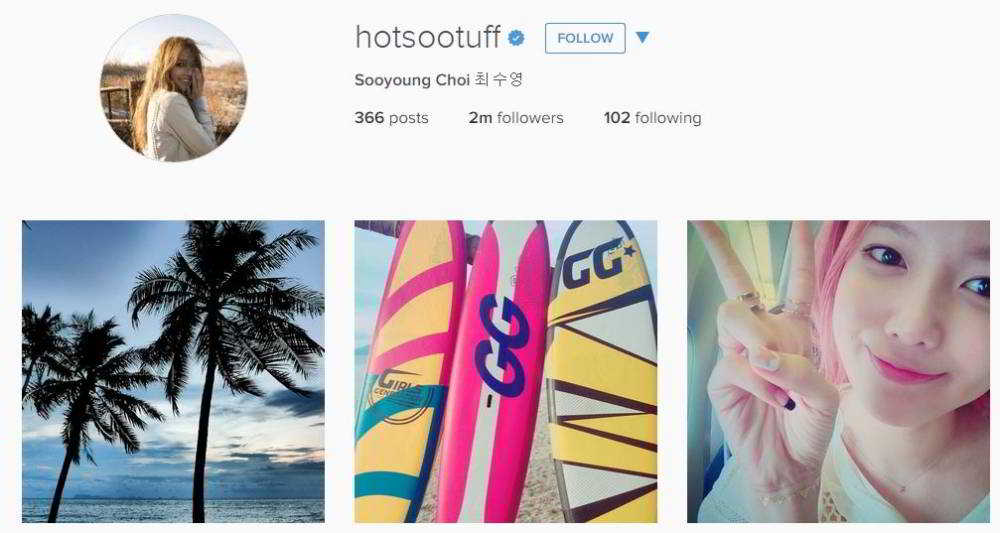This screenshot has height=533, width=1000.
Task: Open the 2m followers list
Action: pyautogui.click(x=516, y=118)
